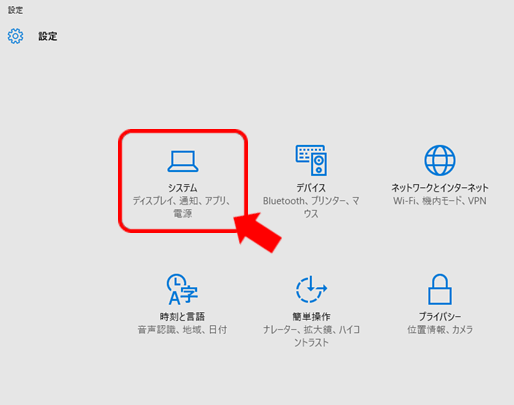514x405 pixels.
Task: Open the 簡単操作 dashed clock icon
Action: [311, 289]
